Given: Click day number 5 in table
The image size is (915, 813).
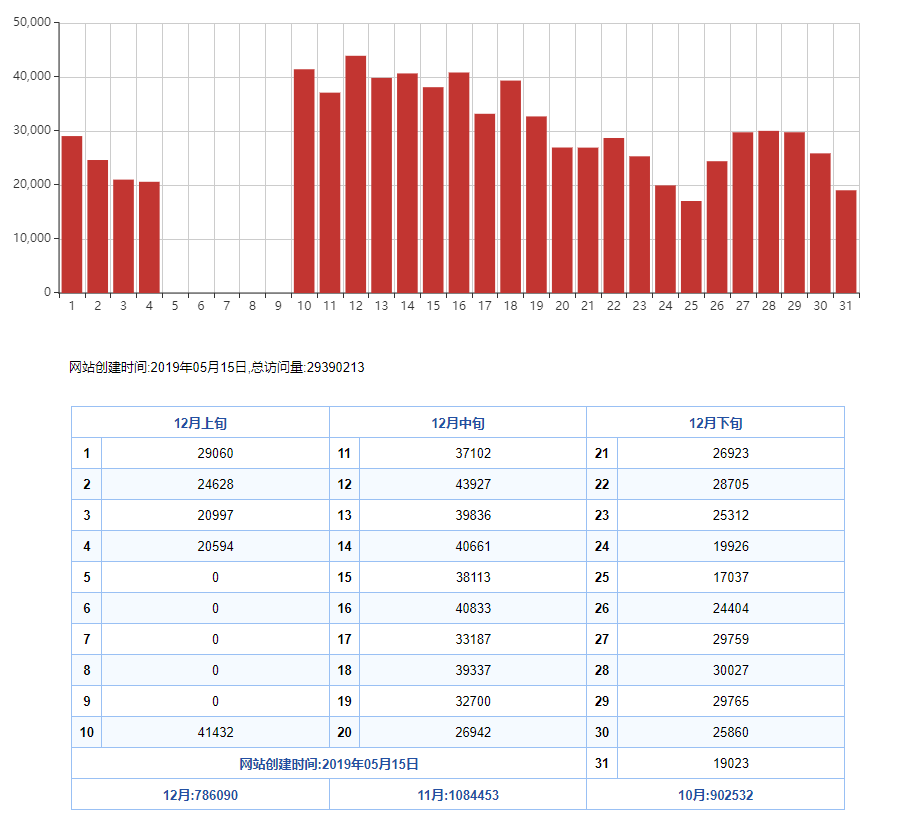Looking at the screenshot, I should [x=87, y=577].
